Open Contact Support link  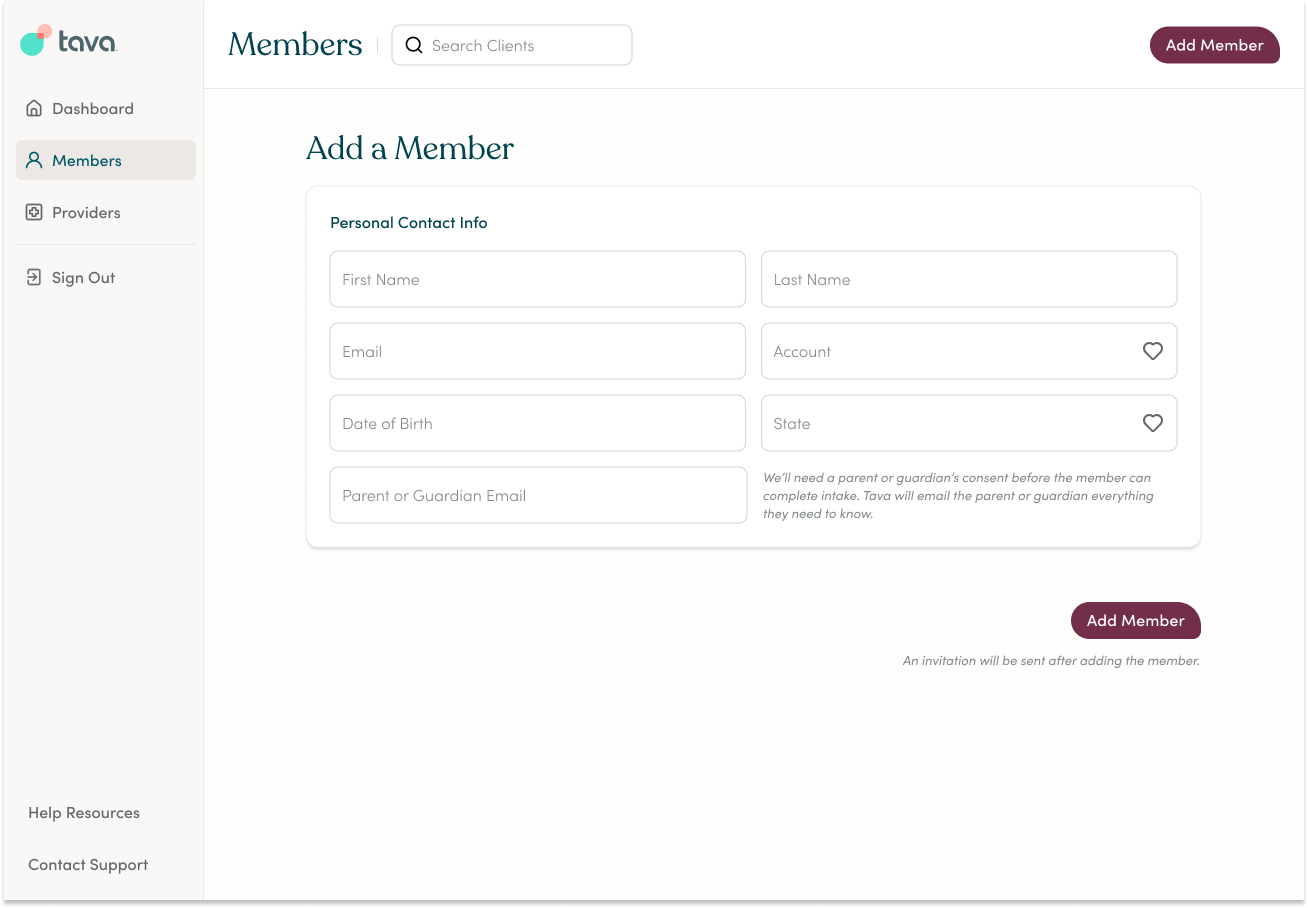[88, 865]
